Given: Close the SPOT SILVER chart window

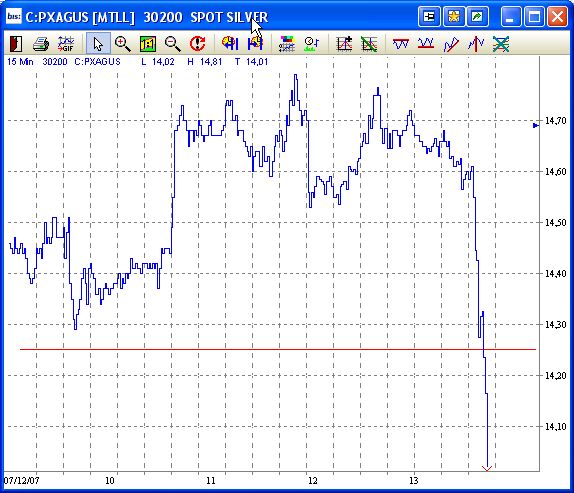Looking at the screenshot, I should pos(557,16).
